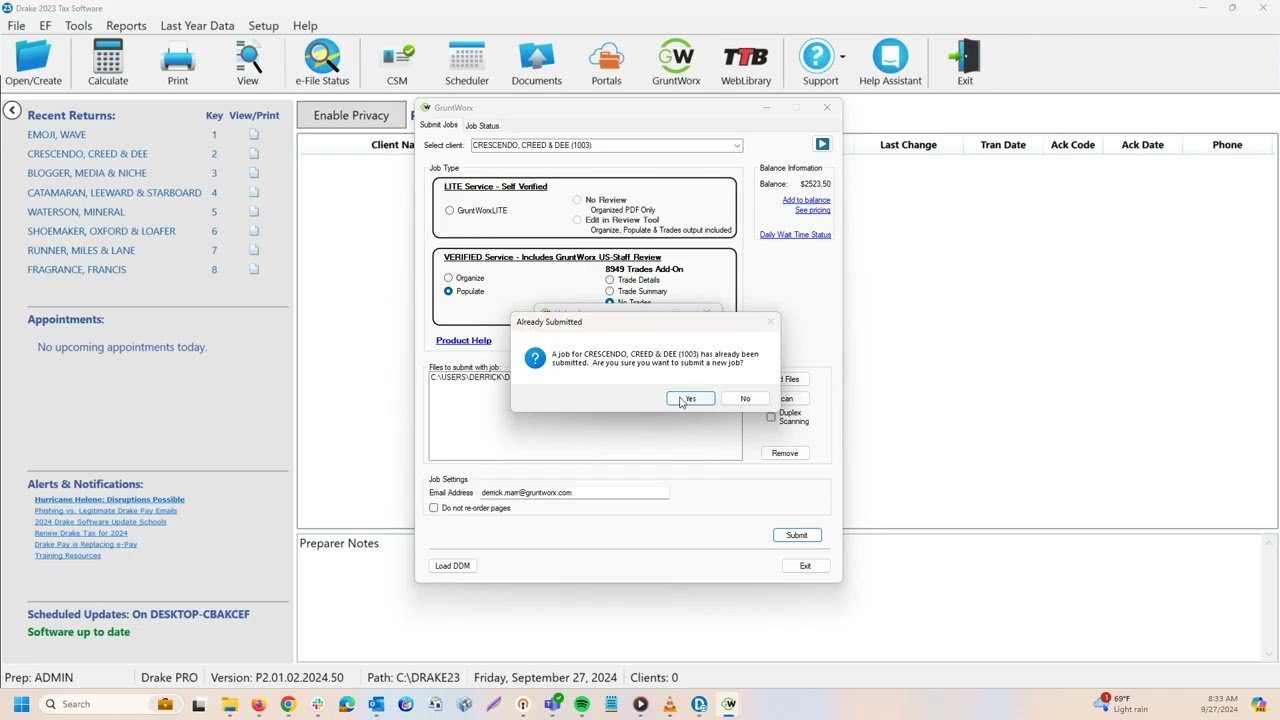Click the Remove button

(785, 453)
